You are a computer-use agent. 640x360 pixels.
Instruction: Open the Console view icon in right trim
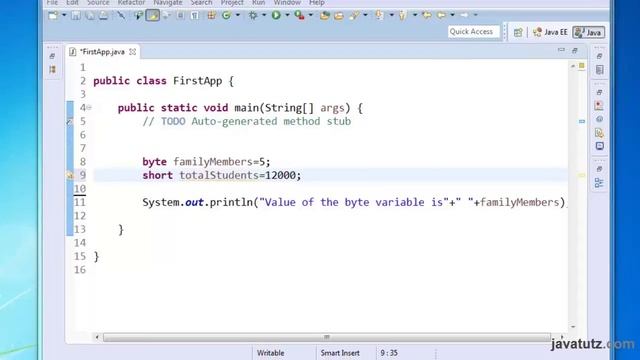[x=599, y=146]
